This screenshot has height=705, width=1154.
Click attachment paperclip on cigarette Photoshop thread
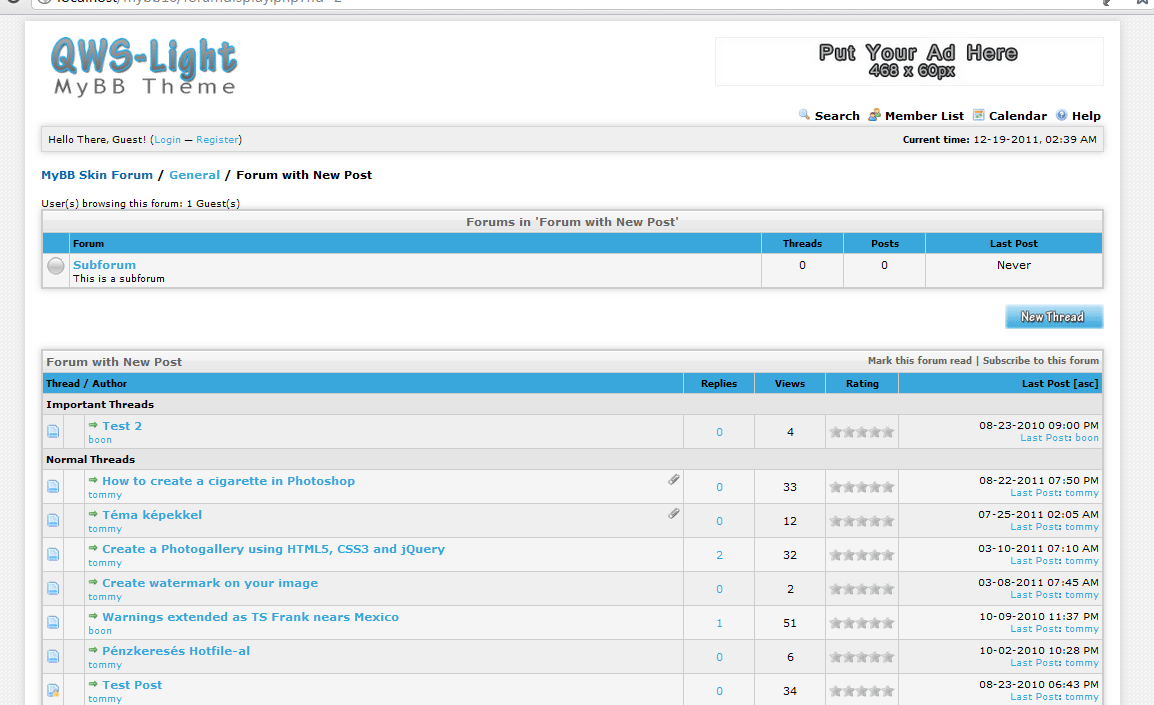[x=674, y=480]
